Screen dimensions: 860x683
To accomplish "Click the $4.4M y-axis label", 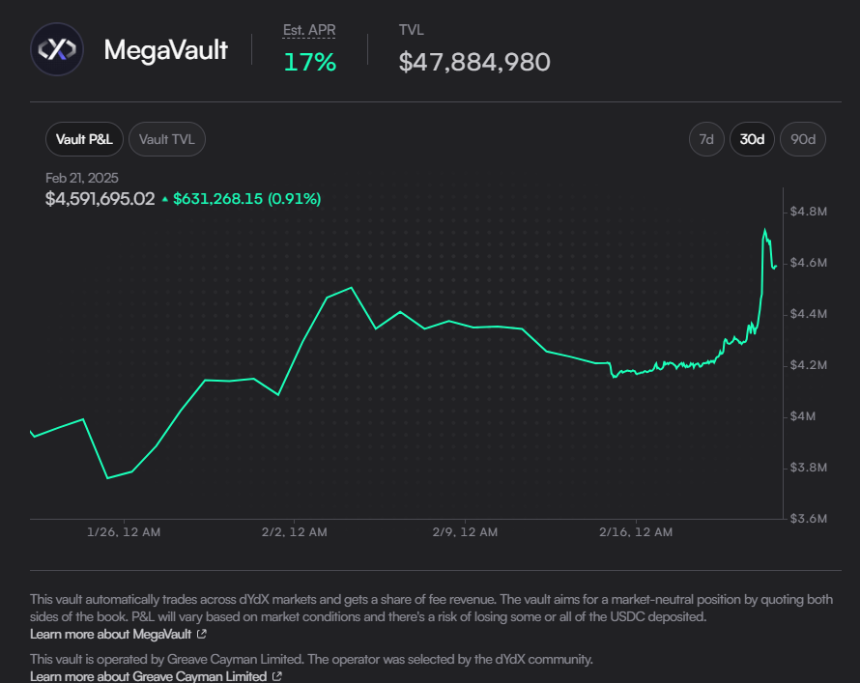I will [x=808, y=314].
